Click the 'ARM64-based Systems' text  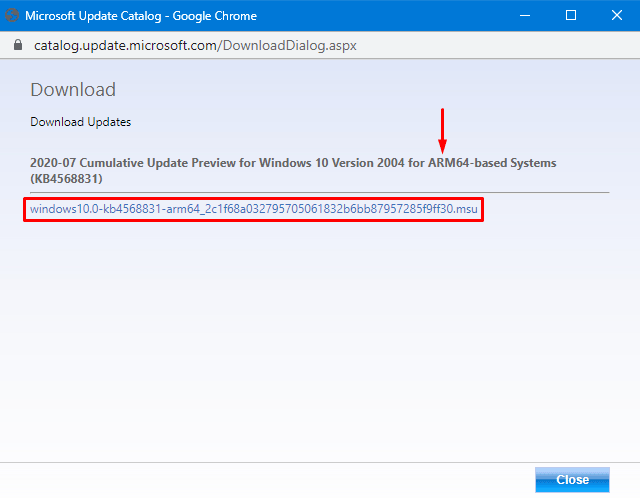pyautogui.click(x=492, y=162)
